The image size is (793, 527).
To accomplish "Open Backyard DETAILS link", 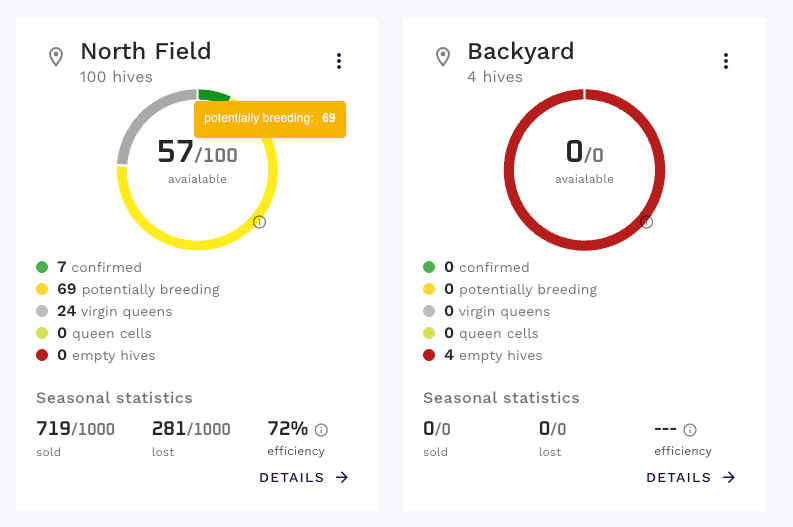I will [679, 478].
